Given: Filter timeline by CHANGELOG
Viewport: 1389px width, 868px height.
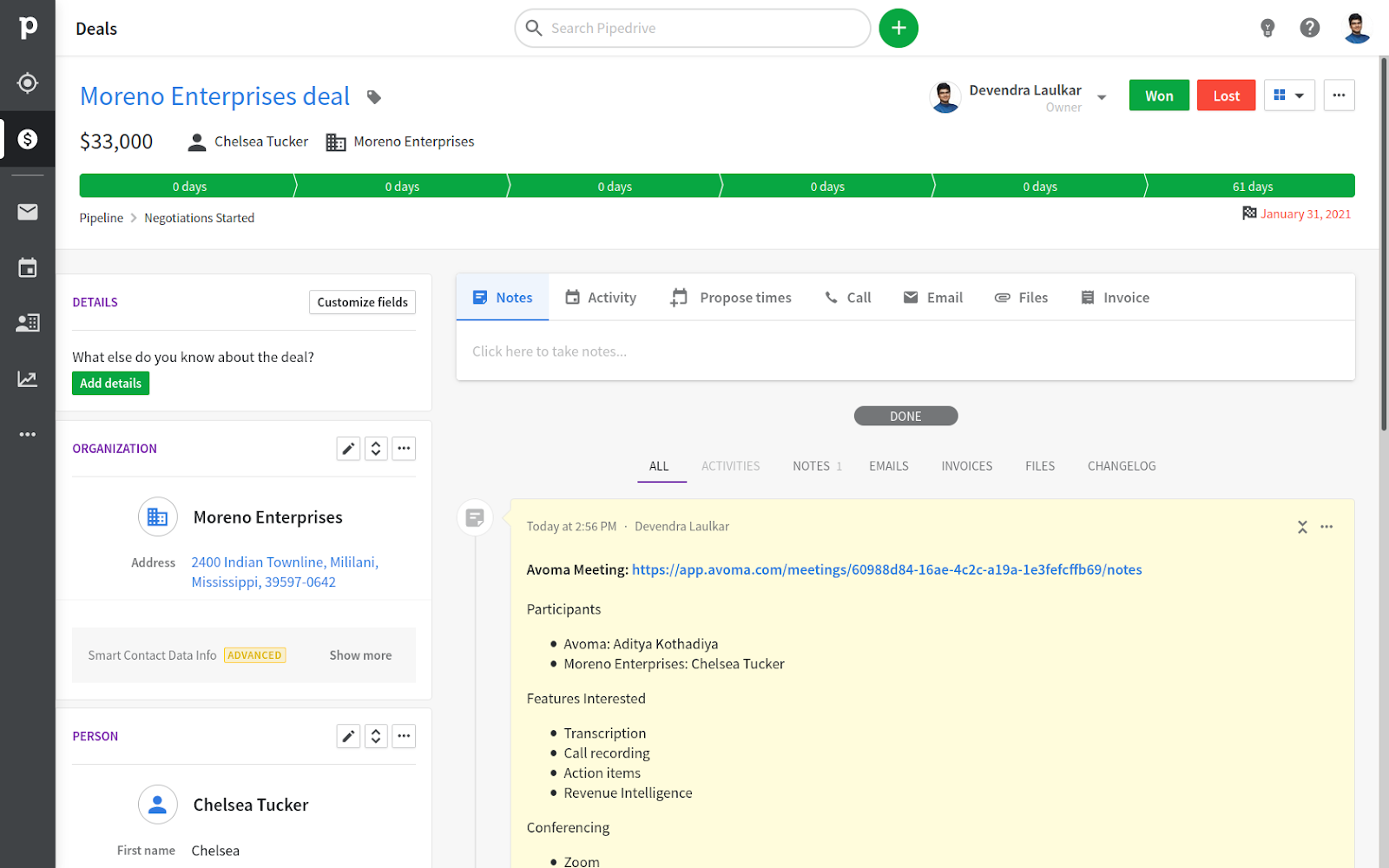Looking at the screenshot, I should [1122, 466].
